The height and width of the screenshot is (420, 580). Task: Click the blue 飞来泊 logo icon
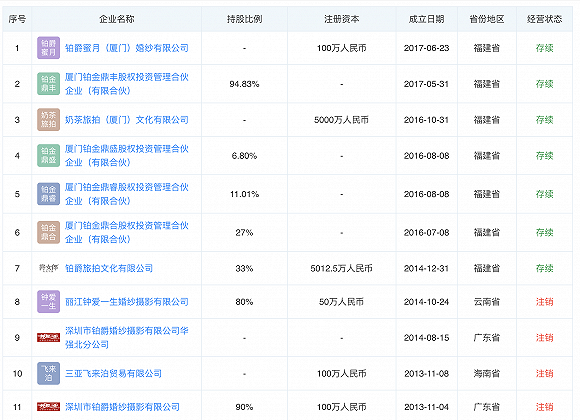click(x=48, y=373)
